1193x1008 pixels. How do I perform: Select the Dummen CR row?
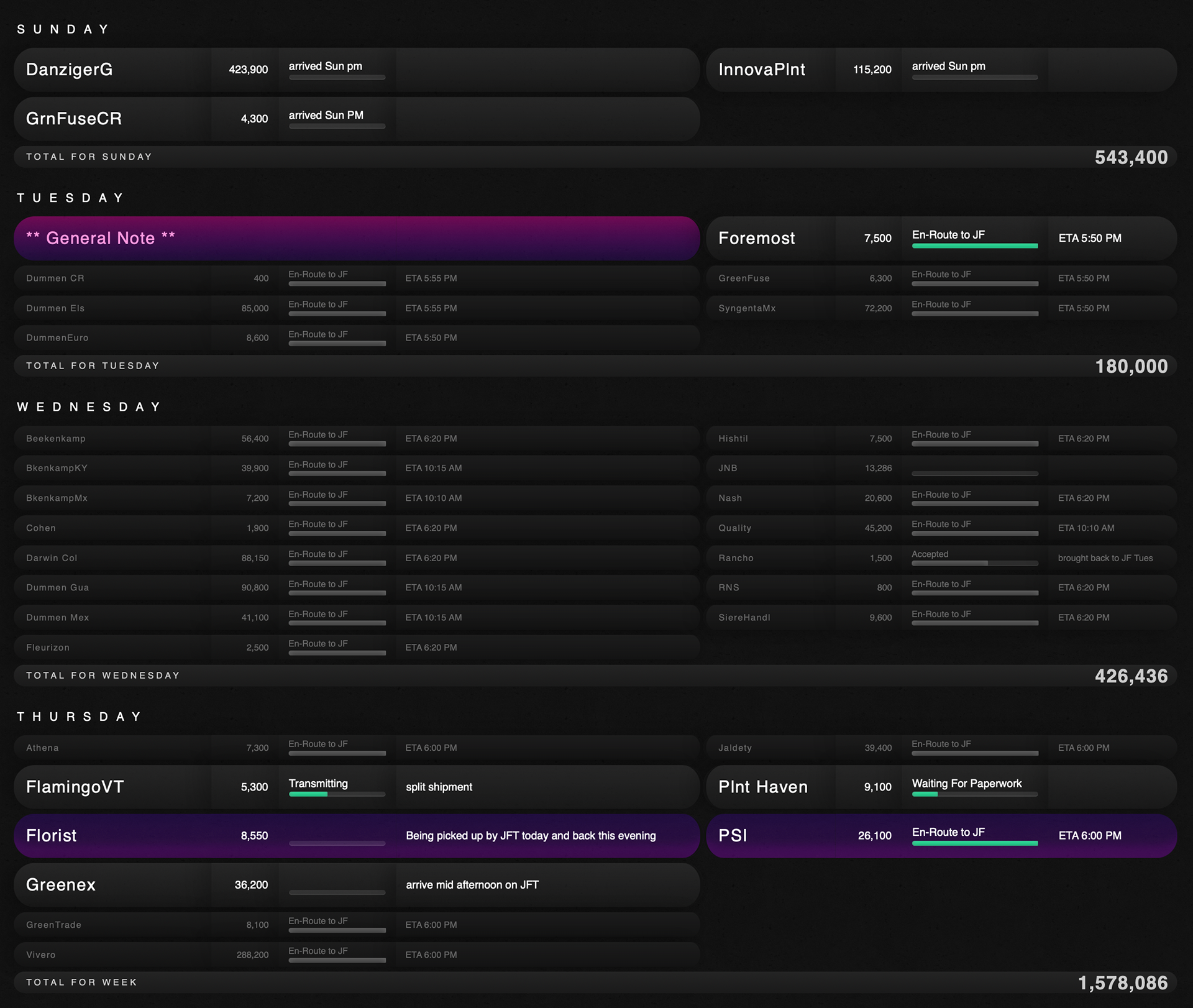point(357,278)
